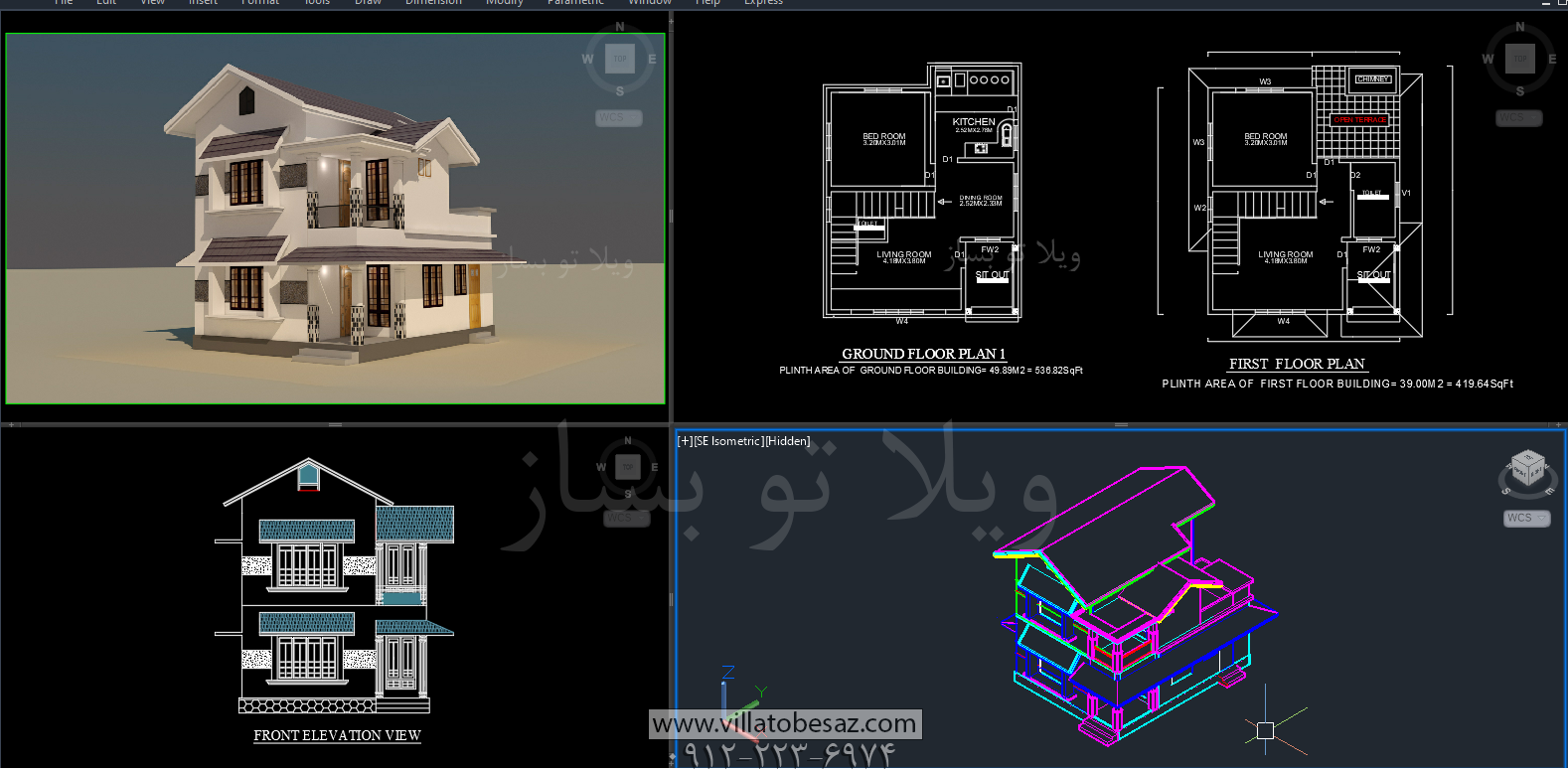Click compass letter N in rendered house viewport

pyautogui.click(x=620, y=27)
